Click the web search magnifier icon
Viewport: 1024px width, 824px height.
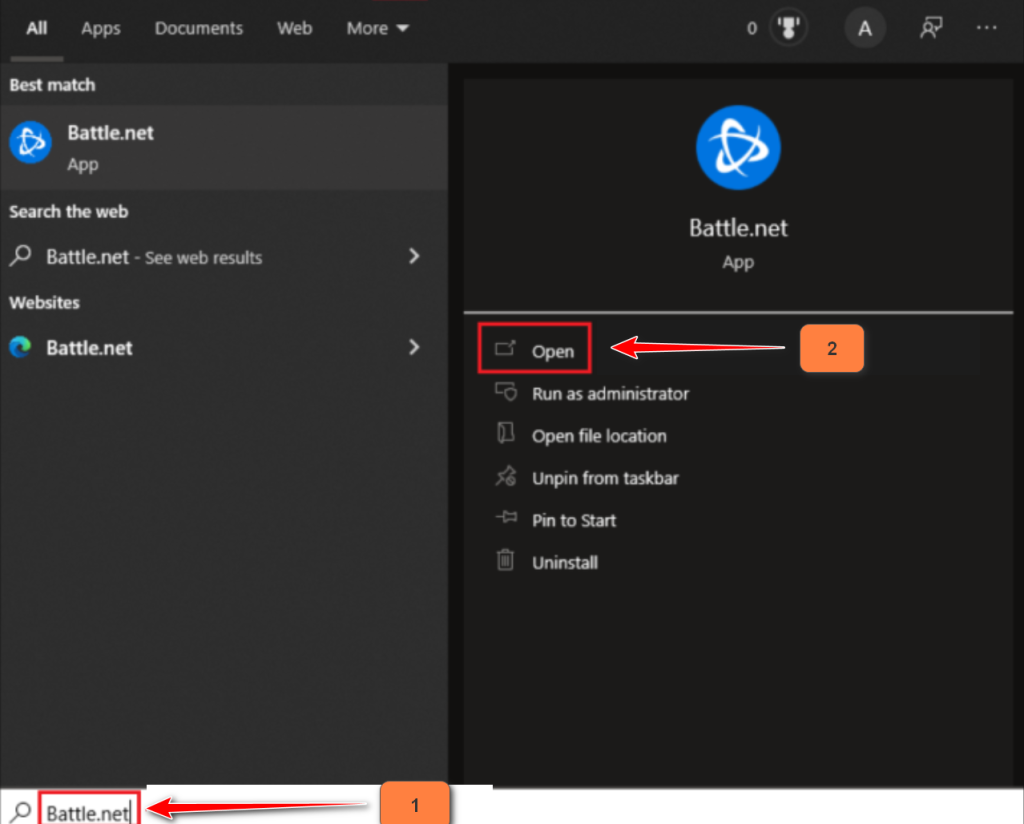click(21, 255)
